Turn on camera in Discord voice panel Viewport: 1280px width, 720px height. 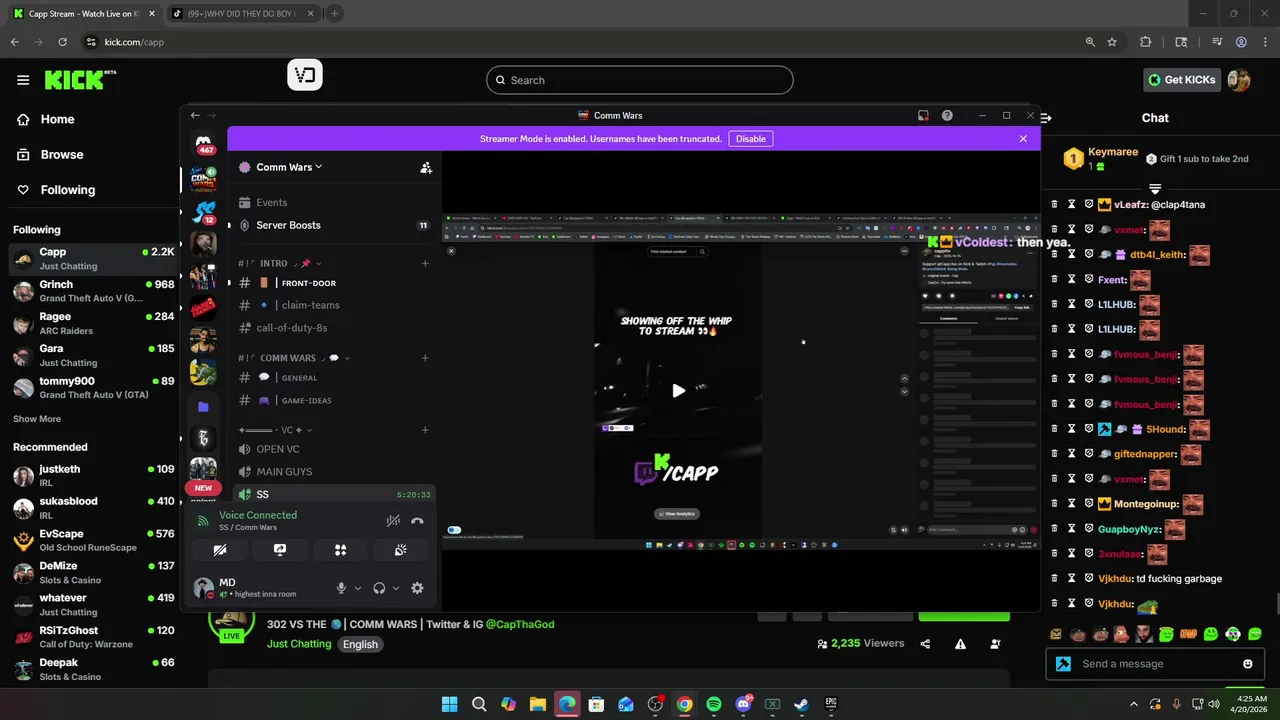click(220, 550)
